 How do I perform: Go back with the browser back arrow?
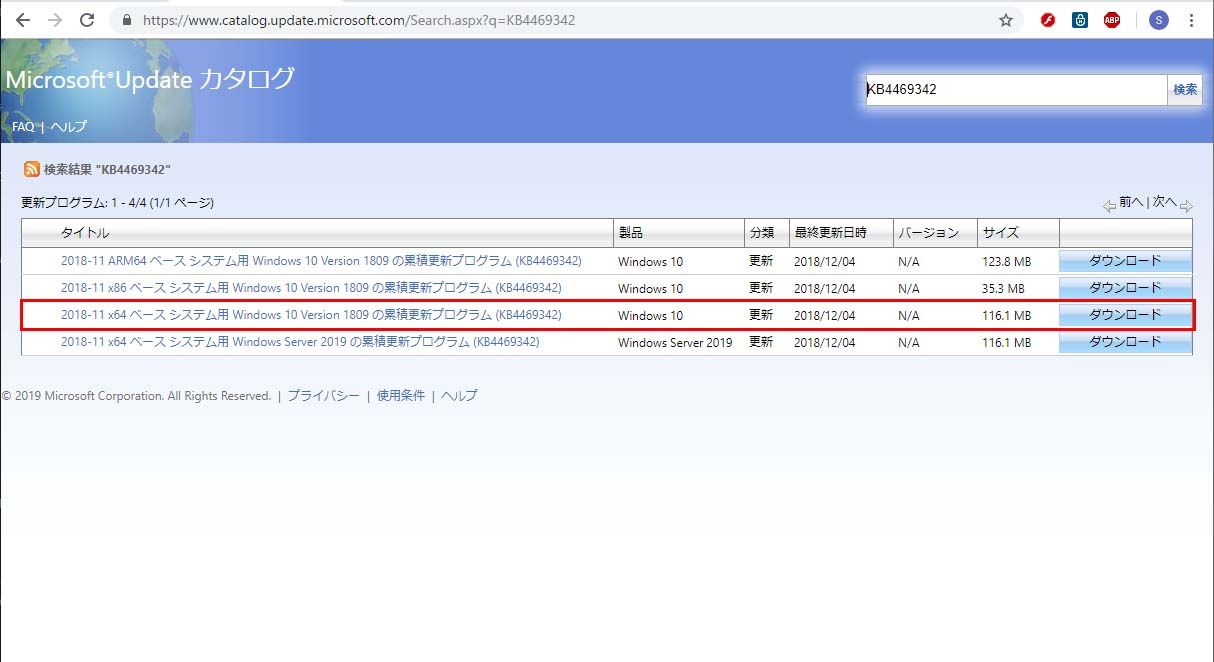tap(23, 20)
